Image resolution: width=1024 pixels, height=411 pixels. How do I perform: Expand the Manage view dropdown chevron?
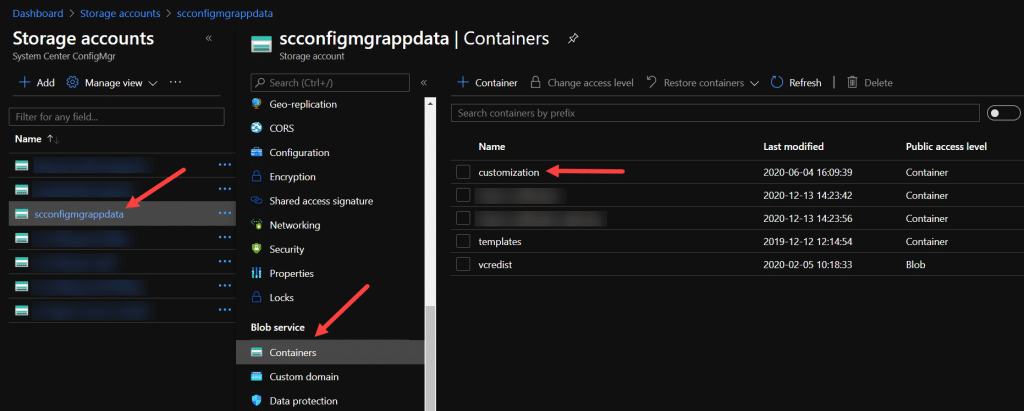pyautogui.click(x=153, y=83)
